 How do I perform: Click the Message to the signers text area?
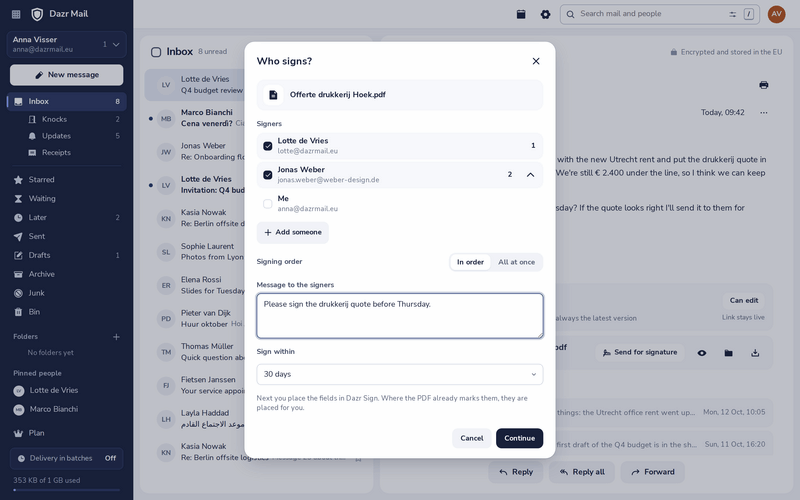(x=399, y=316)
